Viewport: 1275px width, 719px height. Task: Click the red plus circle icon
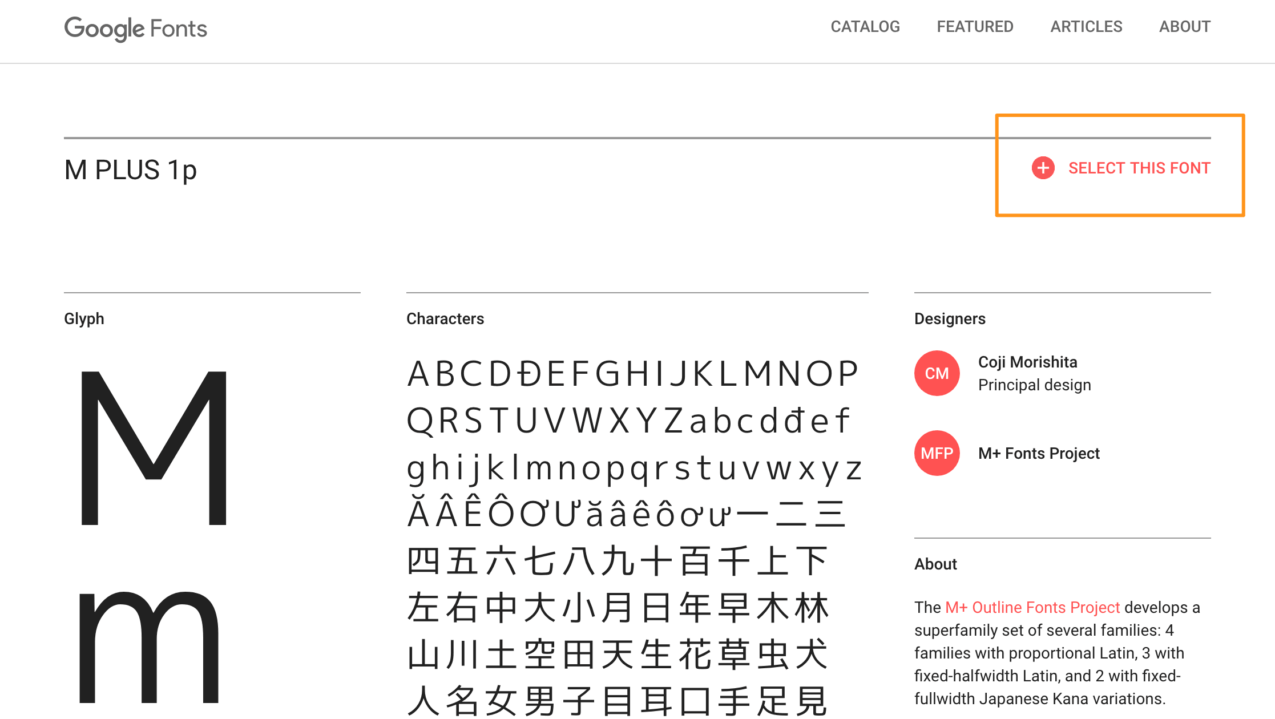coord(1043,168)
